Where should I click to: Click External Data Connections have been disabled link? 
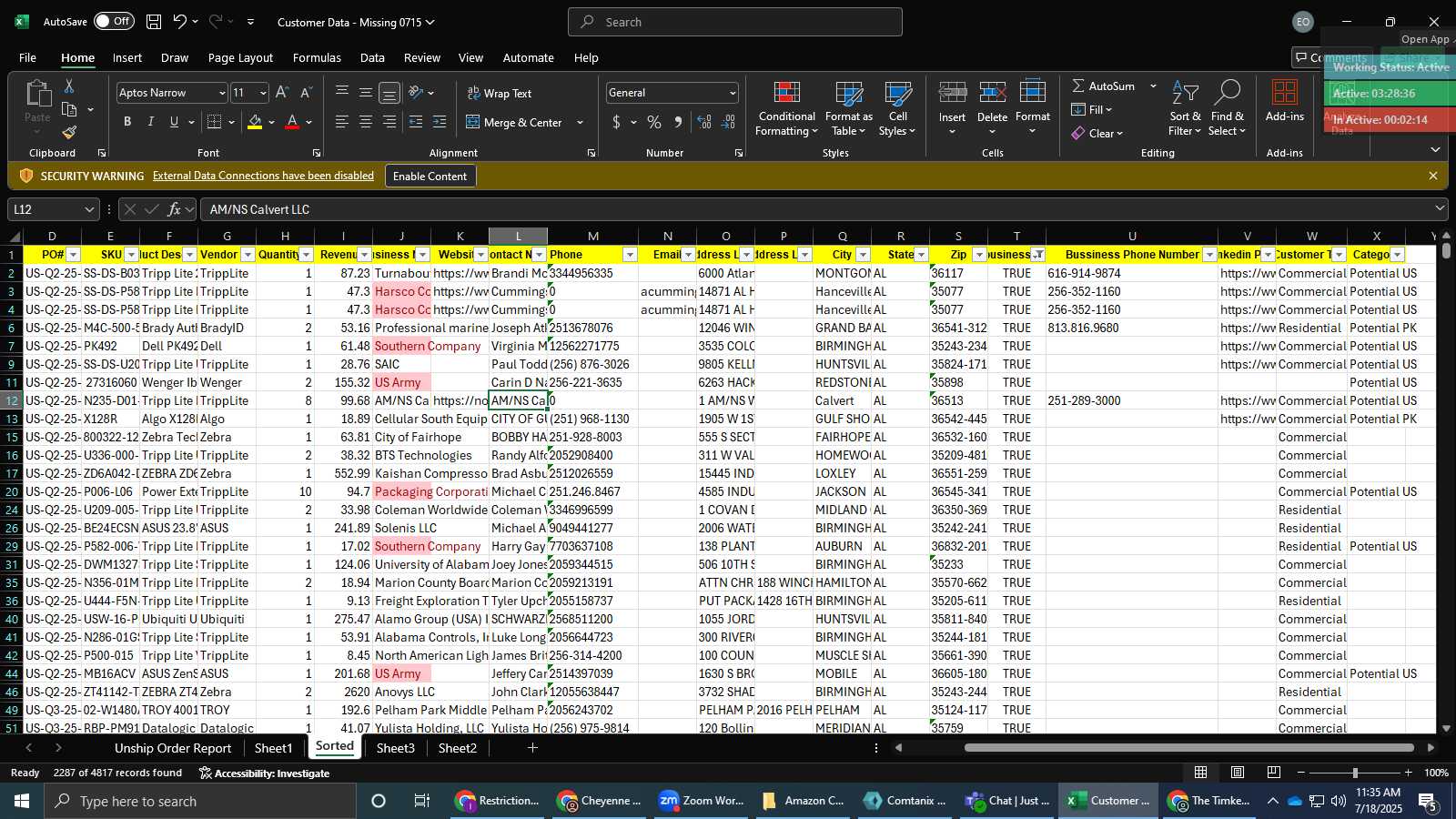(x=263, y=176)
